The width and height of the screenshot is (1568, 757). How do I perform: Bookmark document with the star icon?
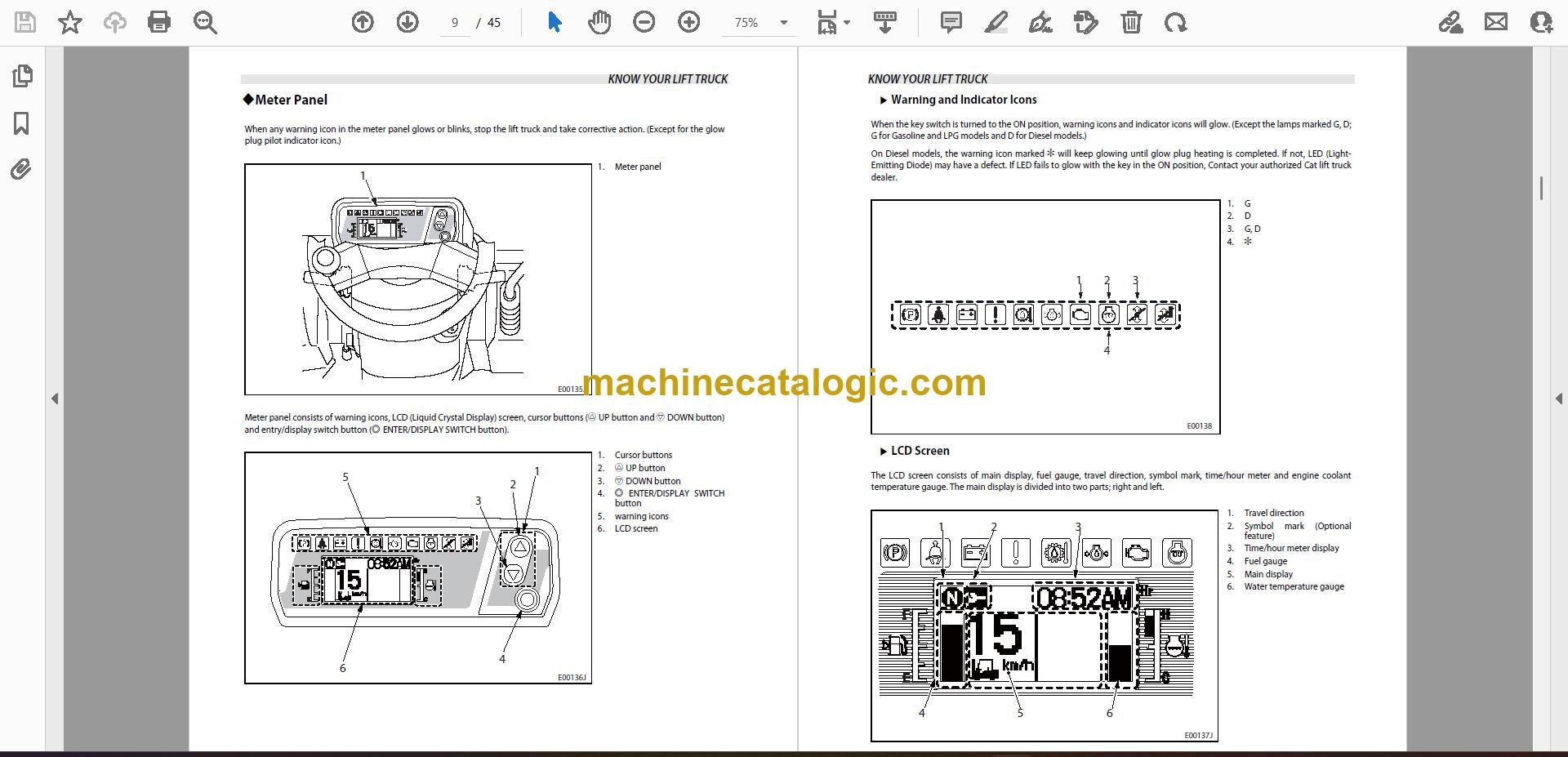70,22
